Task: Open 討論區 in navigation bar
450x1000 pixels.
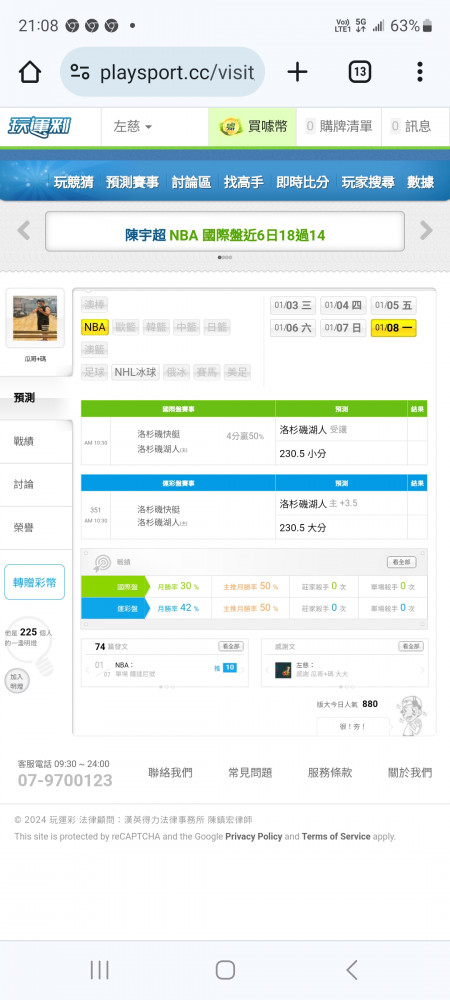Action: click(191, 182)
